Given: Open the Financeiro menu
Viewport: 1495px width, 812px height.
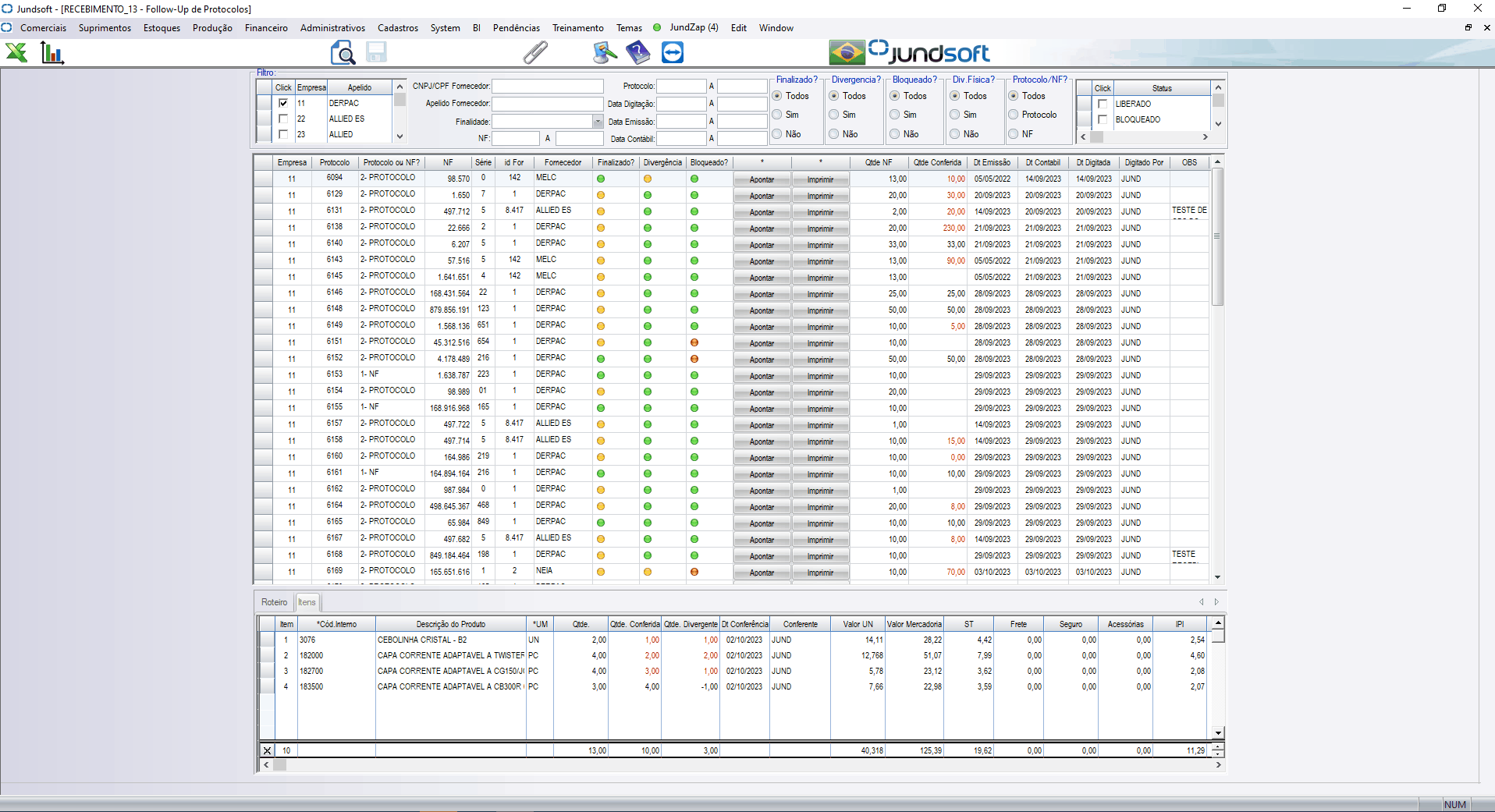Looking at the screenshot, I should coord(266,27).
